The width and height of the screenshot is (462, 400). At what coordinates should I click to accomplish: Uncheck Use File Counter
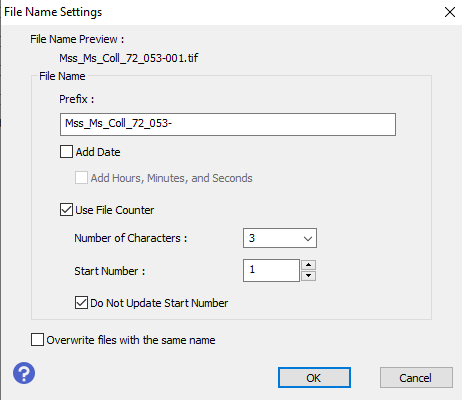tap(66, 210)
